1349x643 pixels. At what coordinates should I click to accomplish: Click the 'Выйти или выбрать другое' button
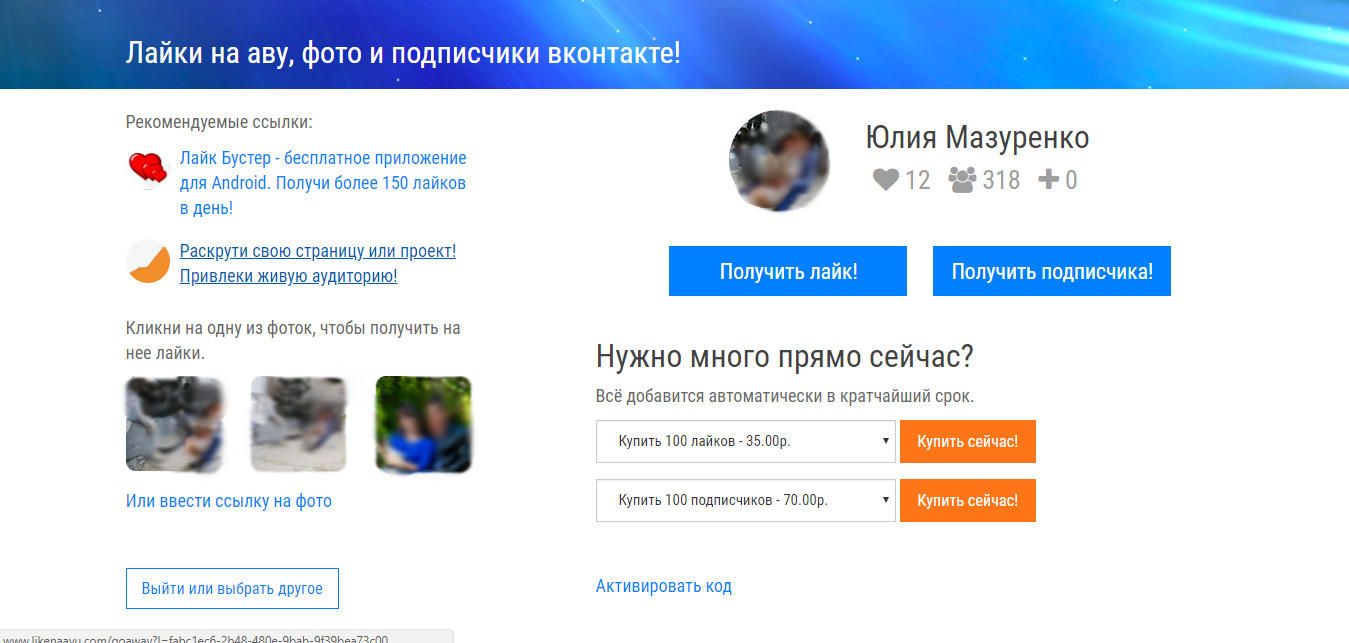231,588
